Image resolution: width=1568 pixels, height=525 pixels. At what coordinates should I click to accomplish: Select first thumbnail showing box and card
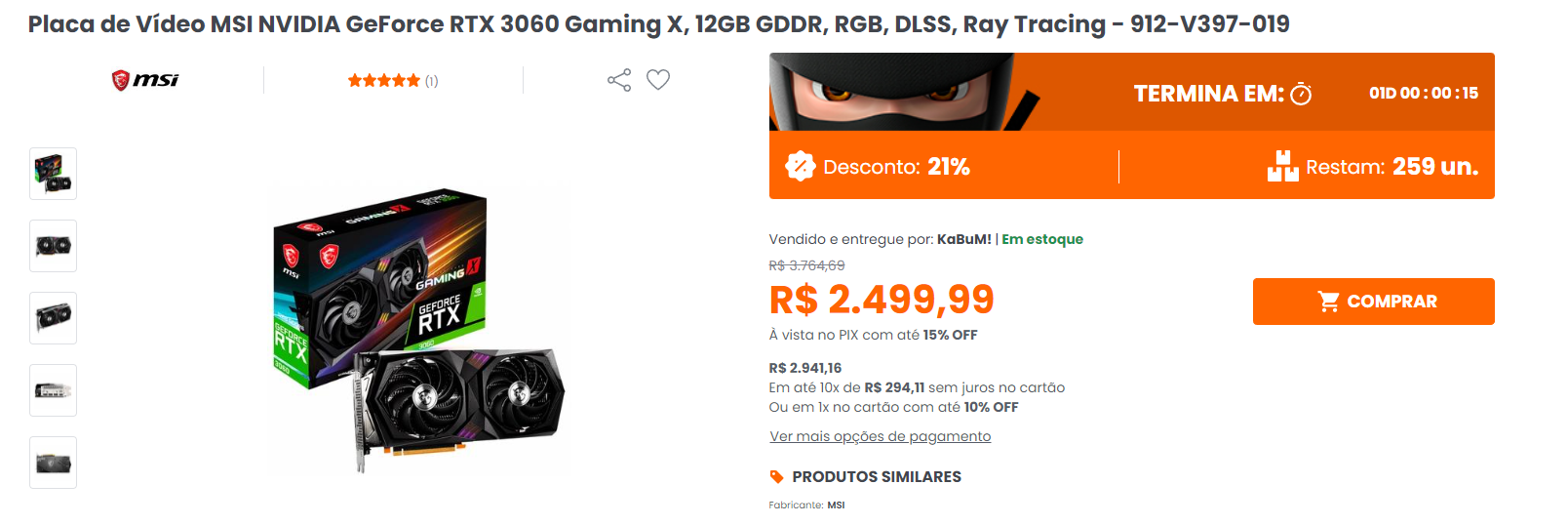pyautogui.click(x=54, y=174)
